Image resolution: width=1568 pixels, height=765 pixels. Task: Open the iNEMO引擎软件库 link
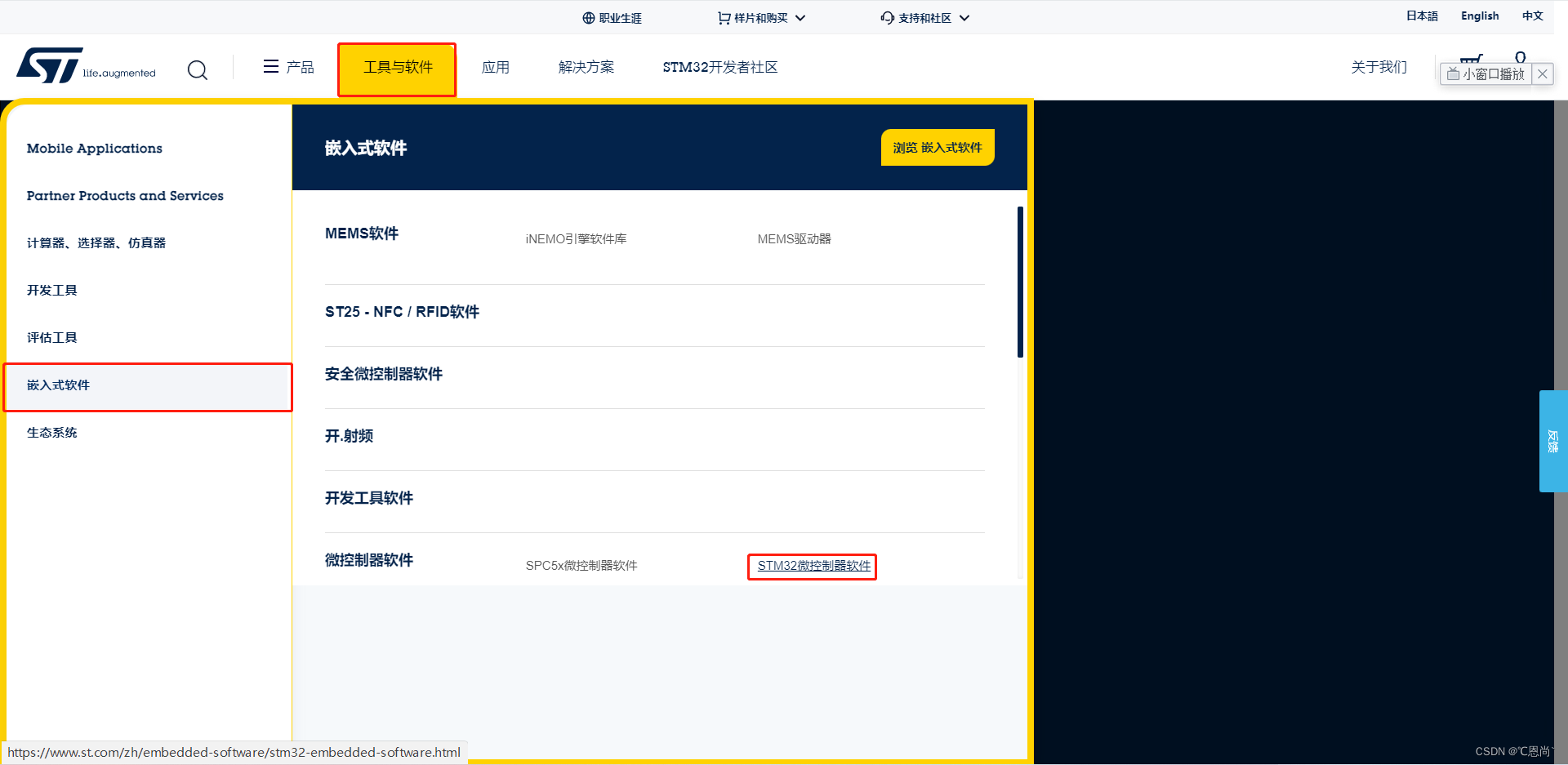coord(576,238)
